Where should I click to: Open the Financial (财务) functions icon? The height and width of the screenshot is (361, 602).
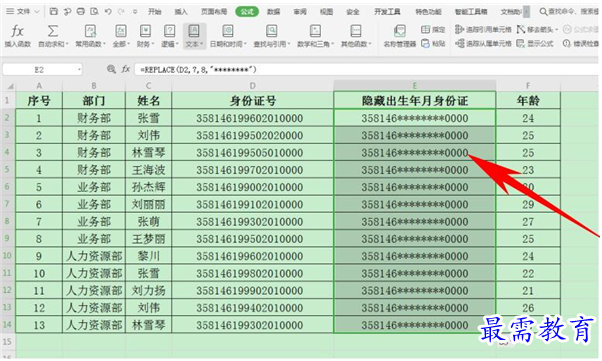(x=145, y=31)
